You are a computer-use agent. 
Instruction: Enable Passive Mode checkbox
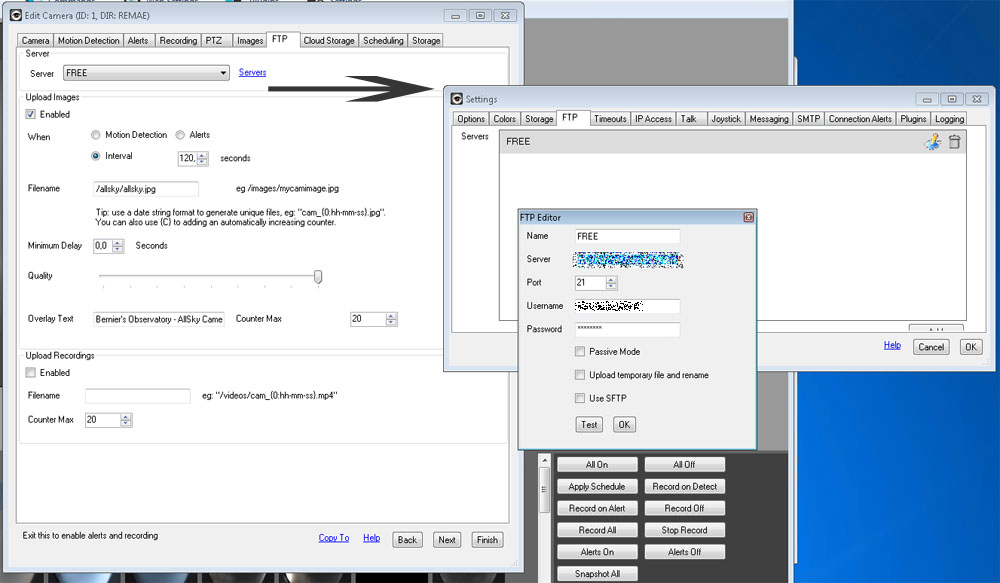[x=580, y=351]
